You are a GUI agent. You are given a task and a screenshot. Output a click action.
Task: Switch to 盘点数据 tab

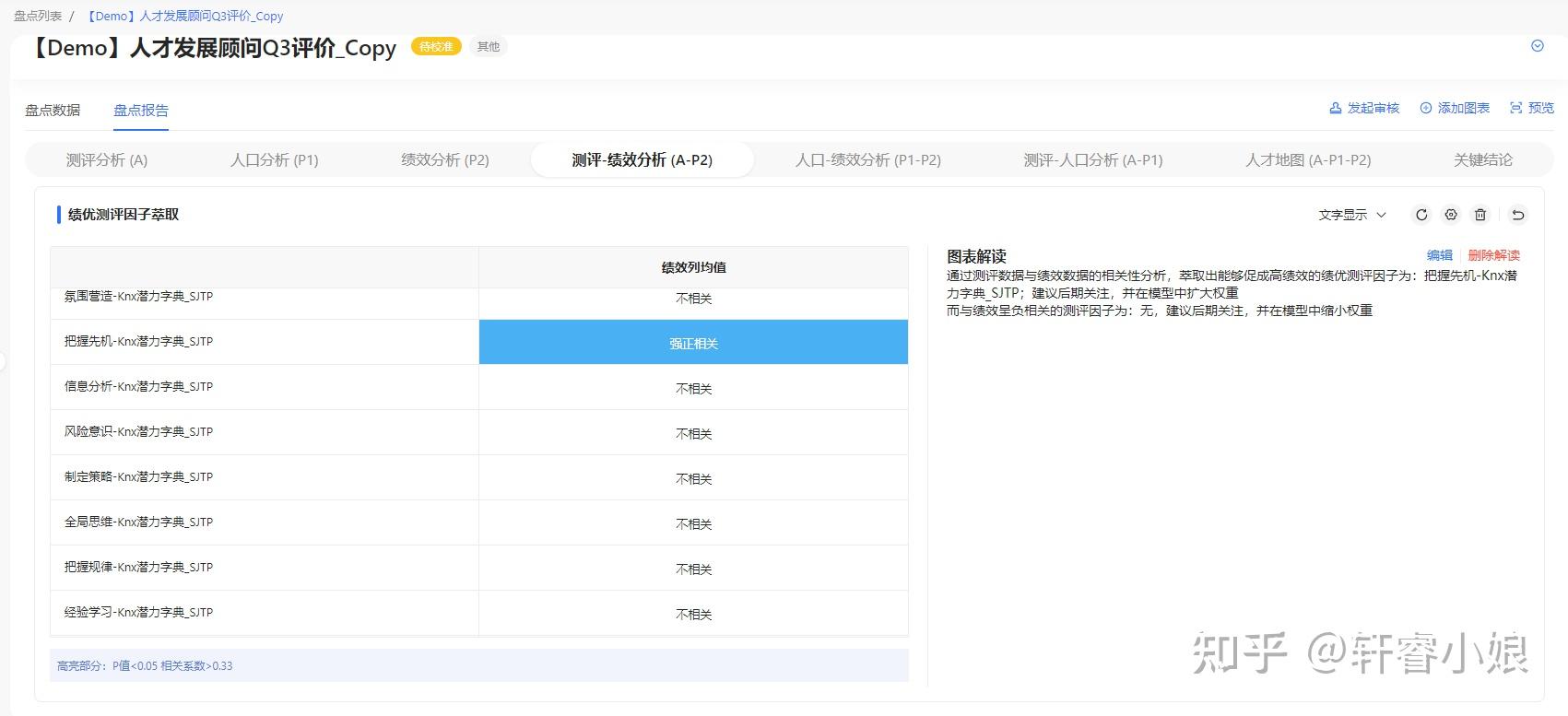53,110
